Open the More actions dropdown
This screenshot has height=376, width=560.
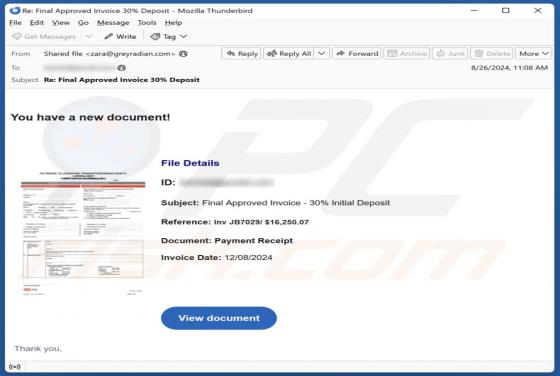coord(534,54)
